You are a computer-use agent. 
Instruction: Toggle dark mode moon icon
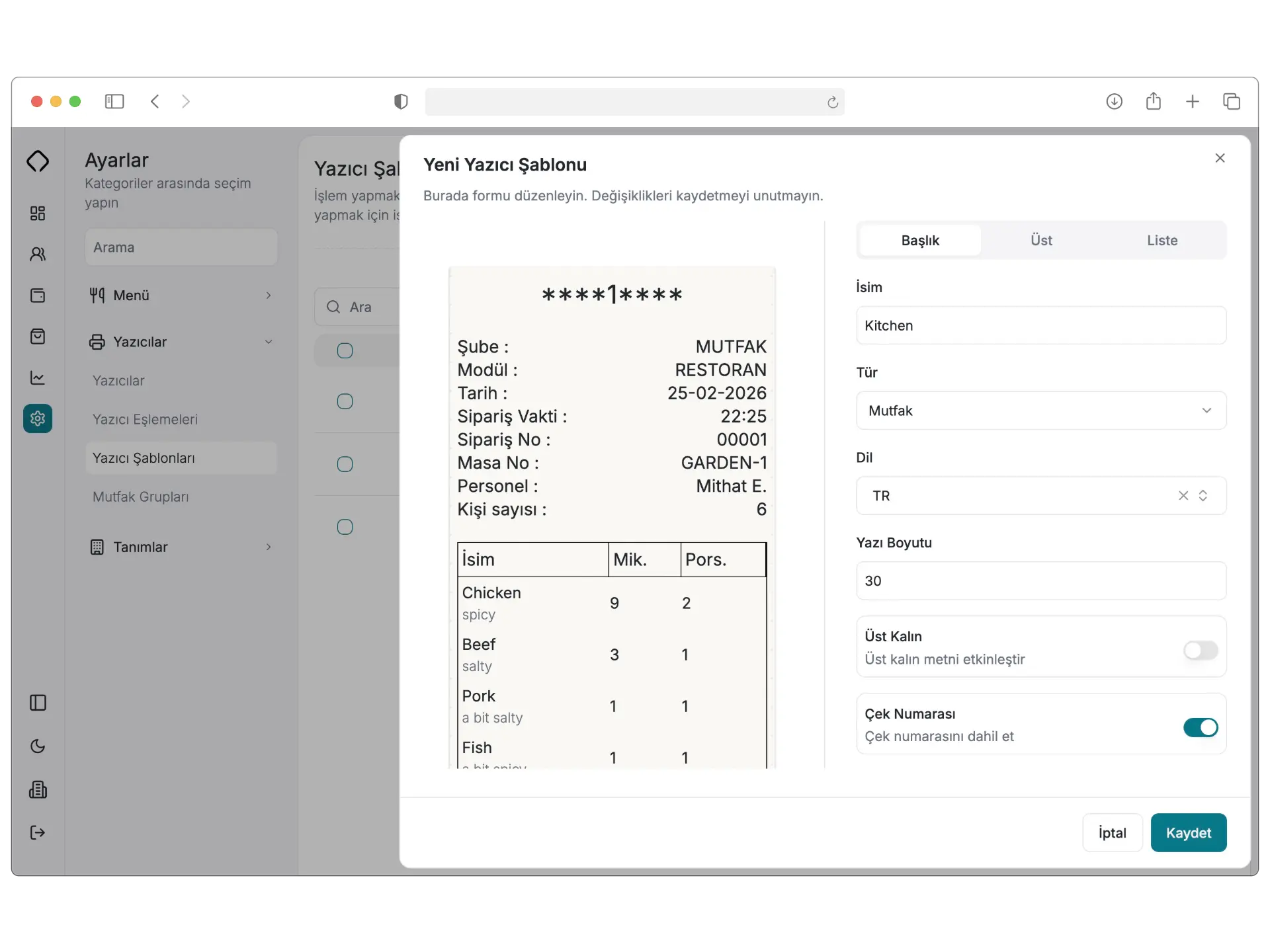point(38,746)
